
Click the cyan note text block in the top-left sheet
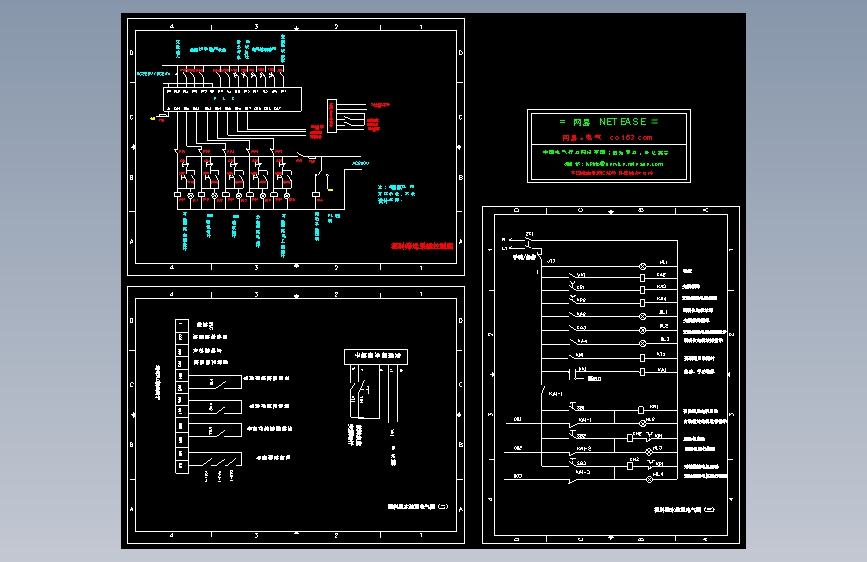pyautogui.click(x=396, y=194)
